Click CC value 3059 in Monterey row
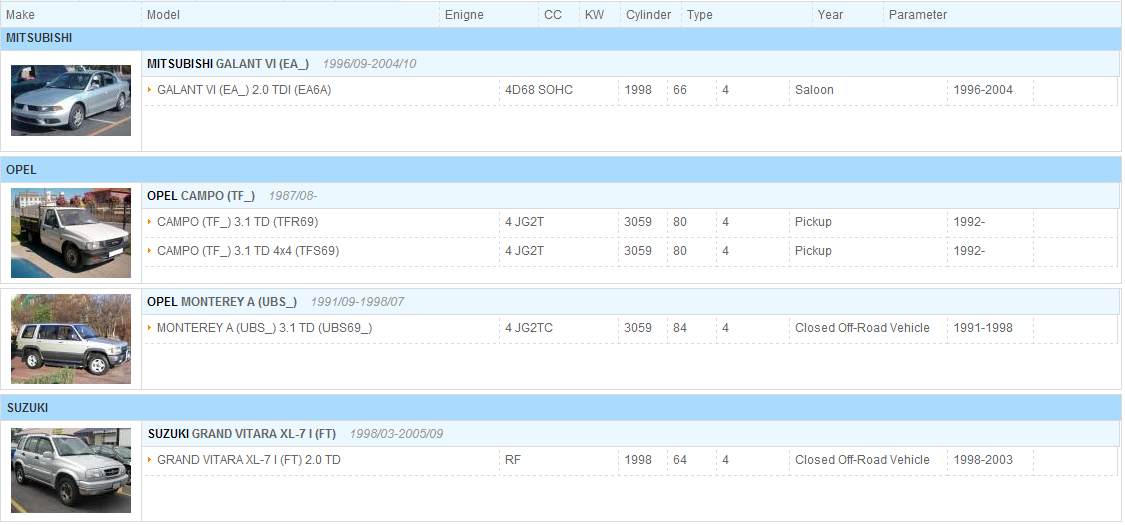The height and width of the screenshot is (525, 1125). point(638,328)
